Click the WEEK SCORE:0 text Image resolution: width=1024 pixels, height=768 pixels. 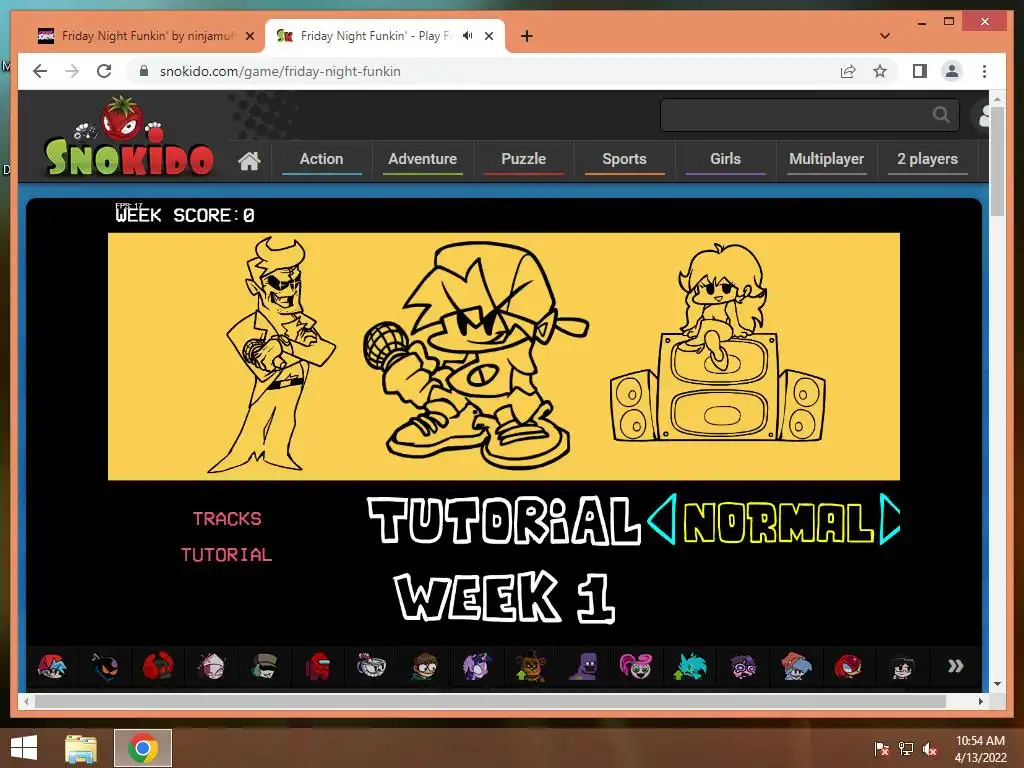(185, 215)
